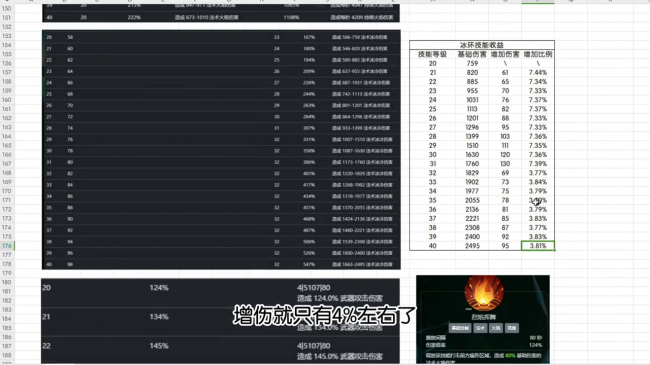650x365 pixels.
Task: Select the fire skill card image
Action: 483,319
